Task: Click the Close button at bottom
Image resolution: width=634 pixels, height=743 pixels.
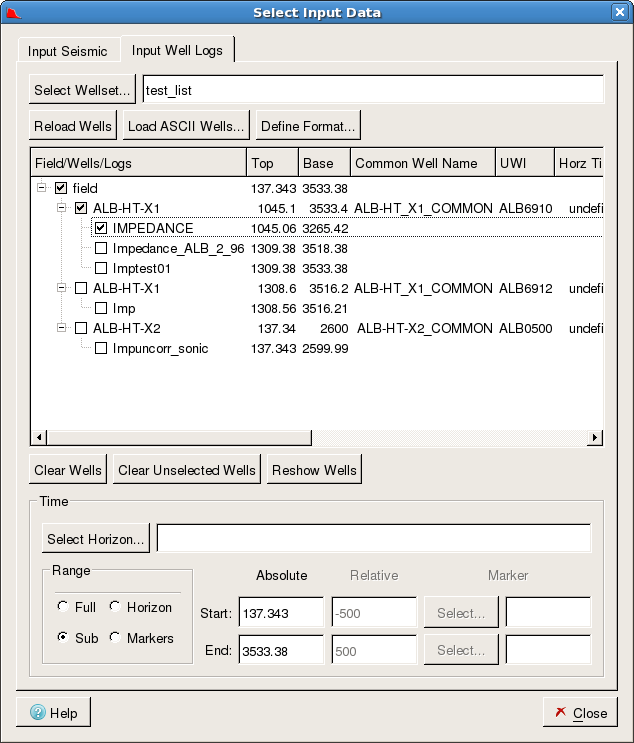Action: point(580,712)
